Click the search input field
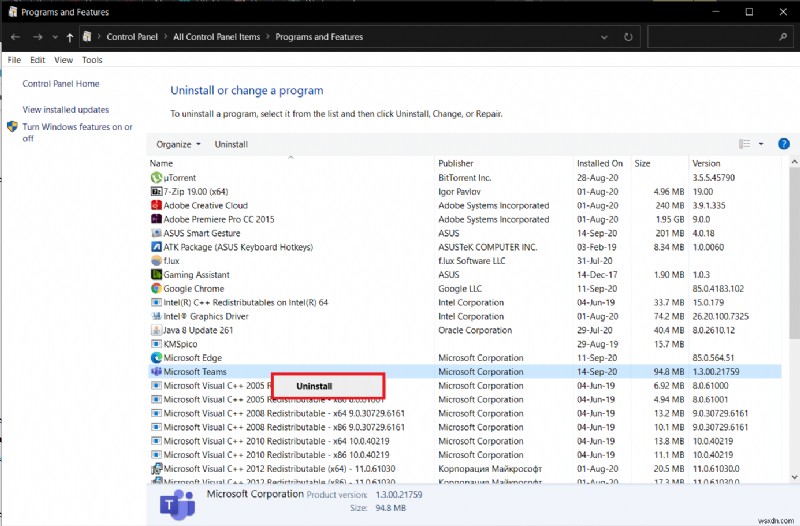Image resolution: width=800 pixels, height=526 pixels. click(712, 37)
